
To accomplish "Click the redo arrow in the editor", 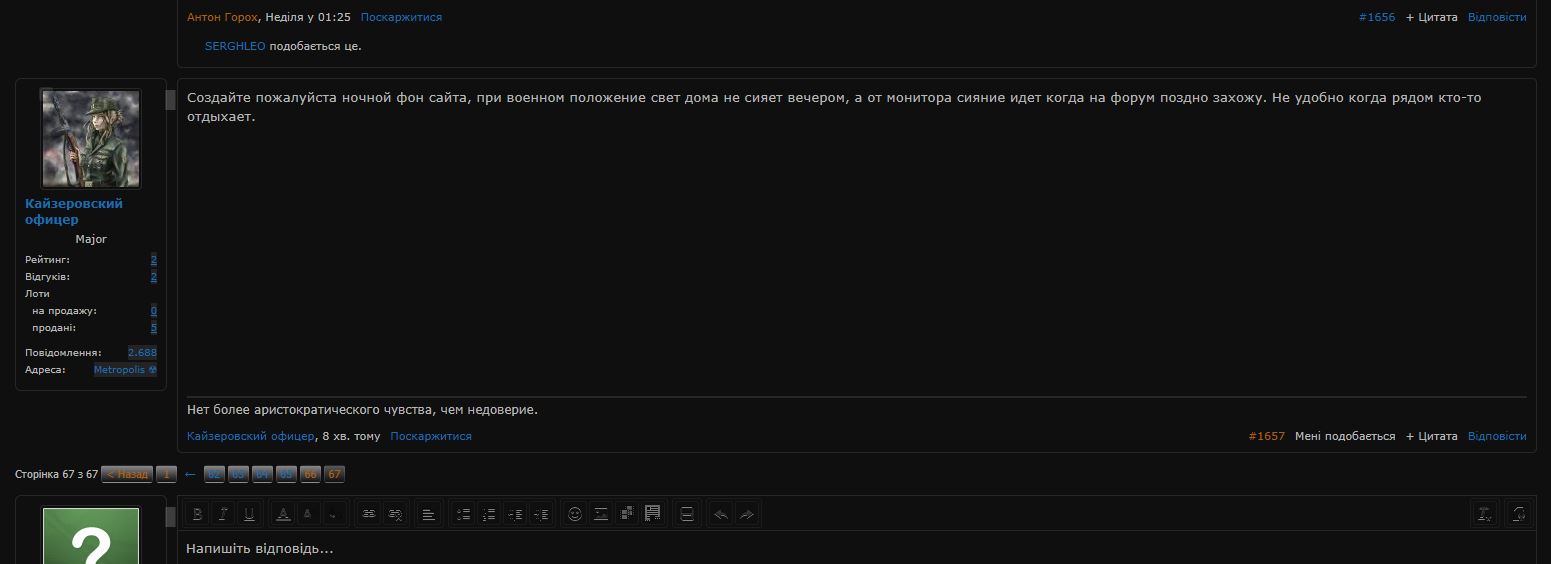I will tap(747, 514).
